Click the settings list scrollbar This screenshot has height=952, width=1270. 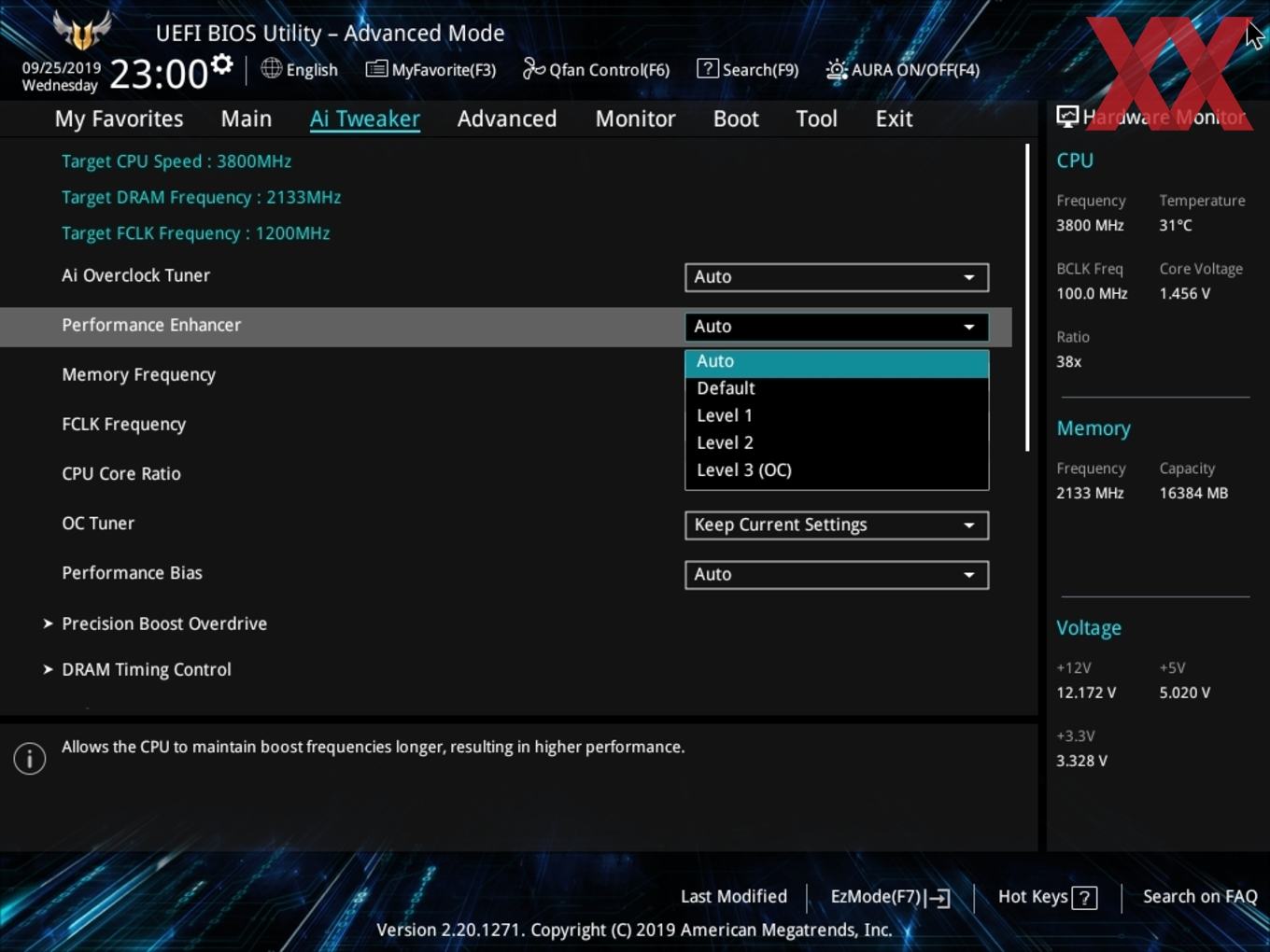pos(1027,297)
